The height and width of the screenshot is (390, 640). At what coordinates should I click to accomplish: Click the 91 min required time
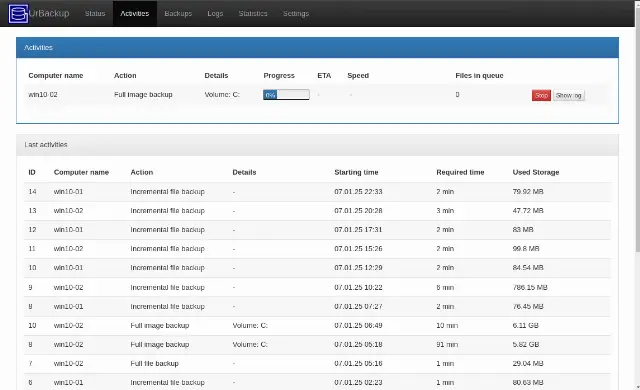click(447, 345)
